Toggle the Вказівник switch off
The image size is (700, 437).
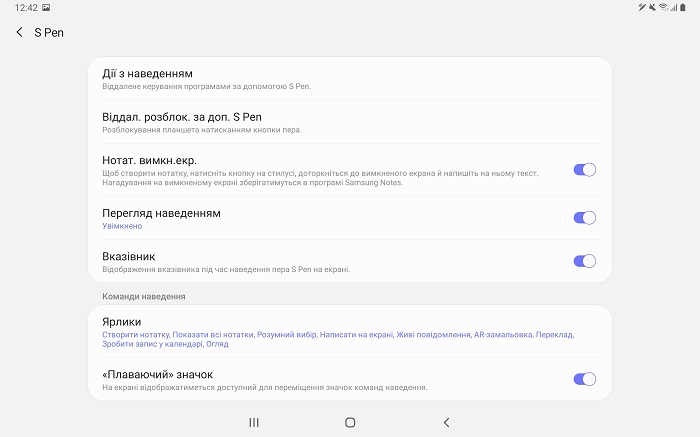pos(584,261)
